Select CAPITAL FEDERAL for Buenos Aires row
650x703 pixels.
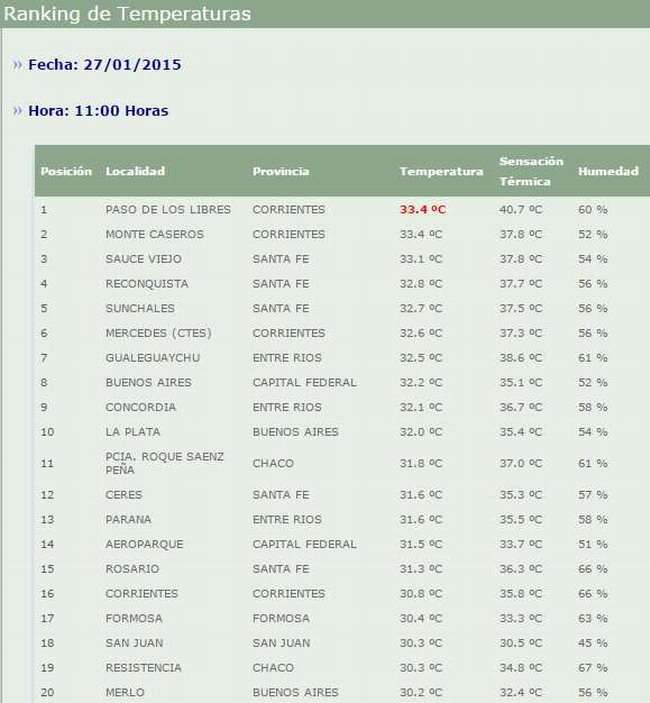304,382
